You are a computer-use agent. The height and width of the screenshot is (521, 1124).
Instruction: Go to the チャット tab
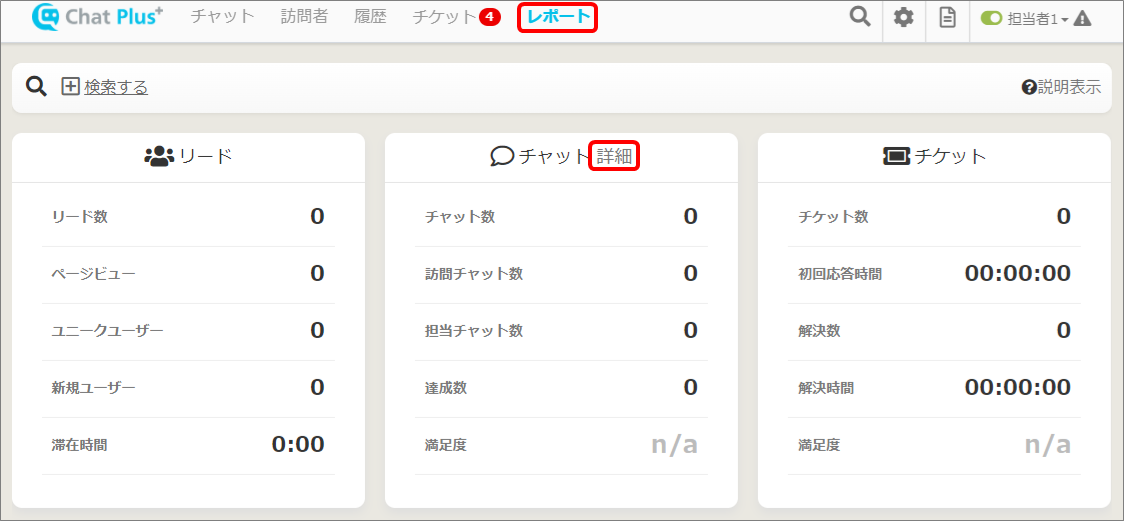223,16
